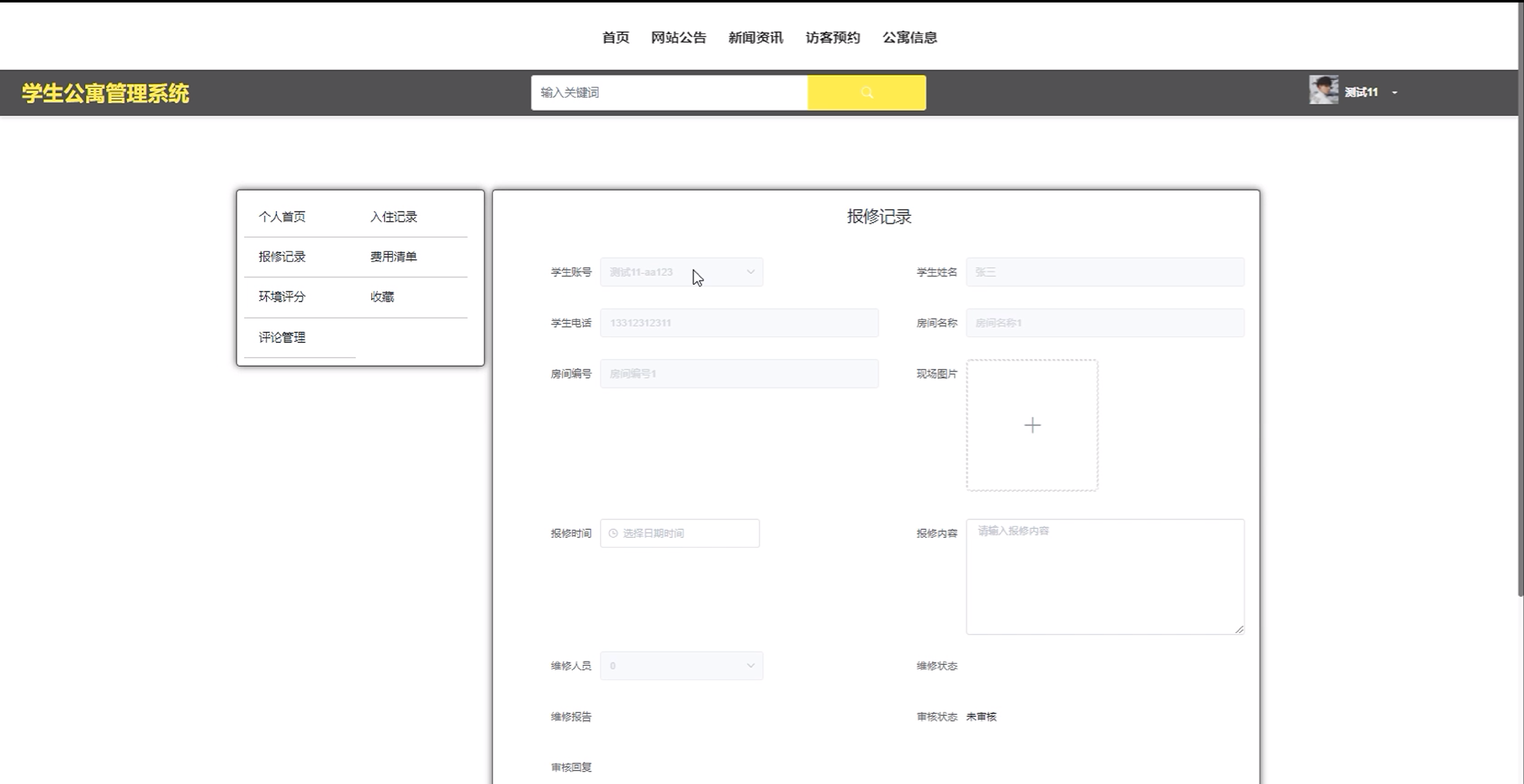Click the yellow search magnifier button
Screen dimensions: 1524x784
pyautogui.click(x=866, y=92)
